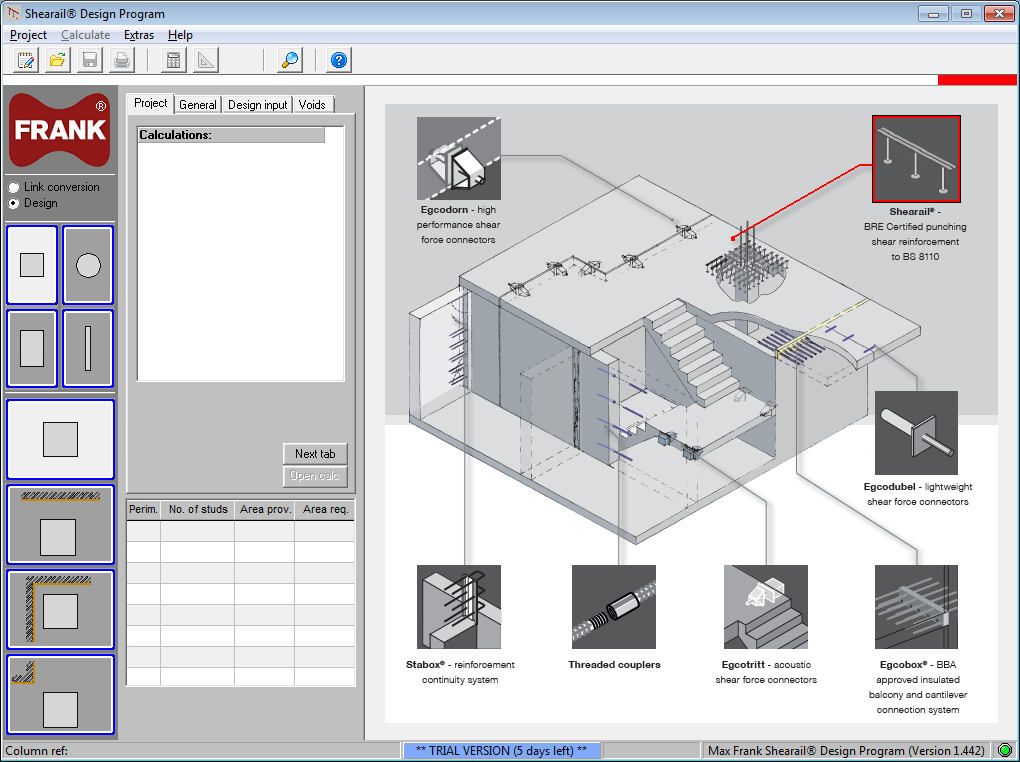Choose the corner column type icon

60,610
